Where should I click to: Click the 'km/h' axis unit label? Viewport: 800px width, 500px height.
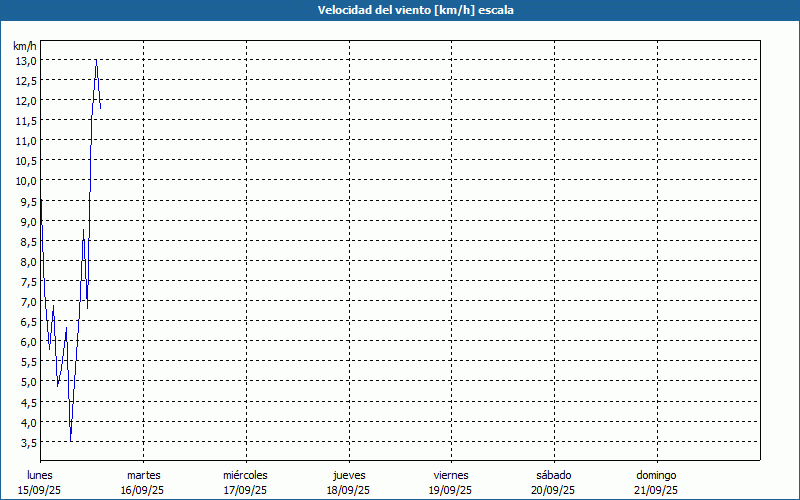point(25,46)
